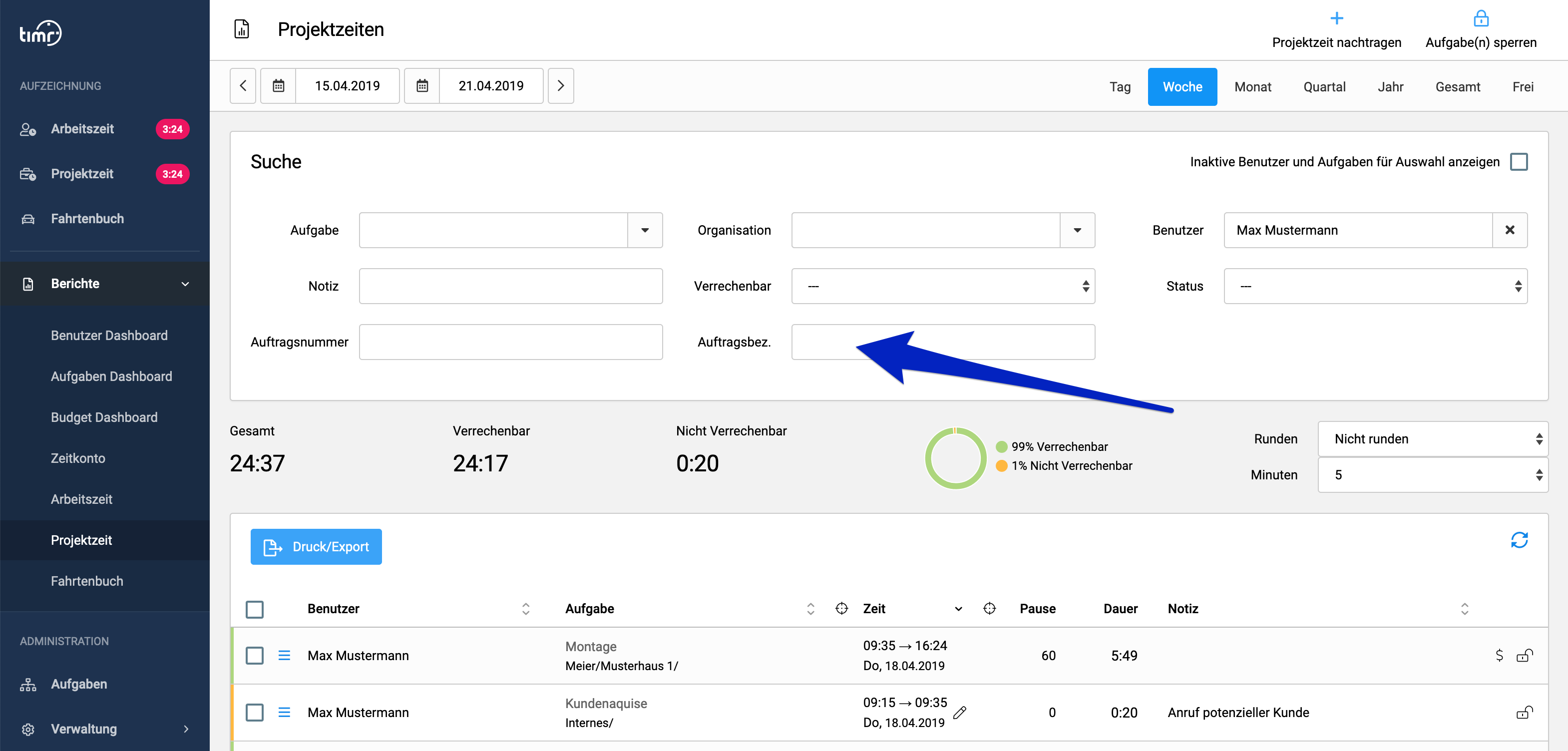Click the timr logo
Viewport: 1568px width, 751px height.
coord(40,33)
